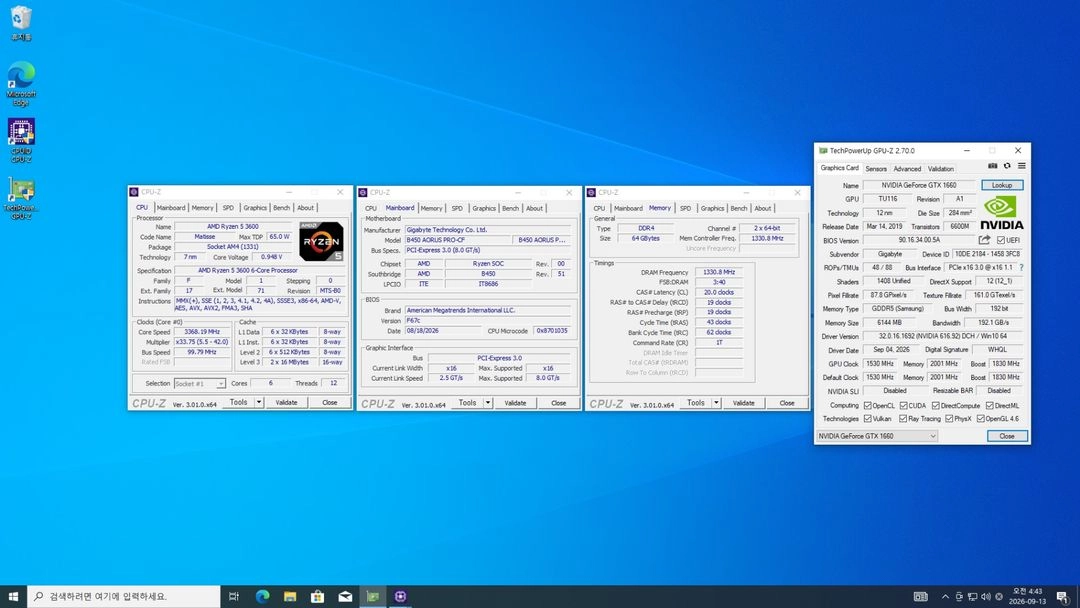Open the Socket #1 selection dropdown
The image size is (1080, 608).
pos(199,384)
